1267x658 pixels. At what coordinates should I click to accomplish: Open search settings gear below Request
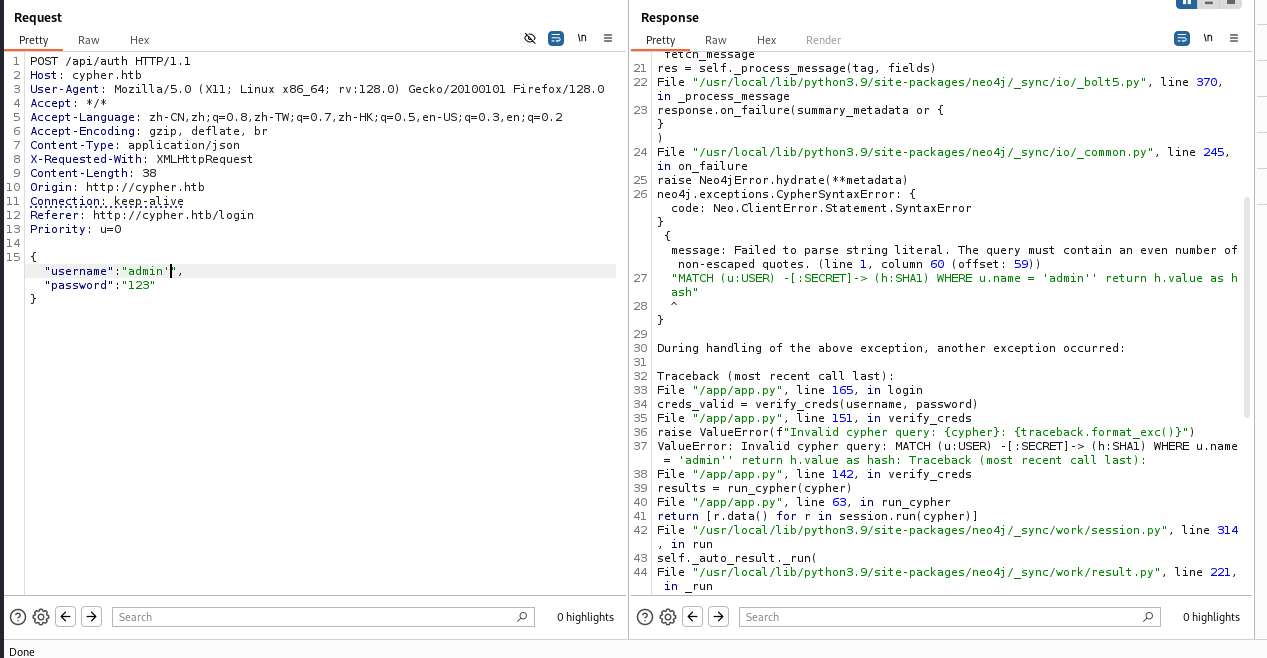(41, 617)
